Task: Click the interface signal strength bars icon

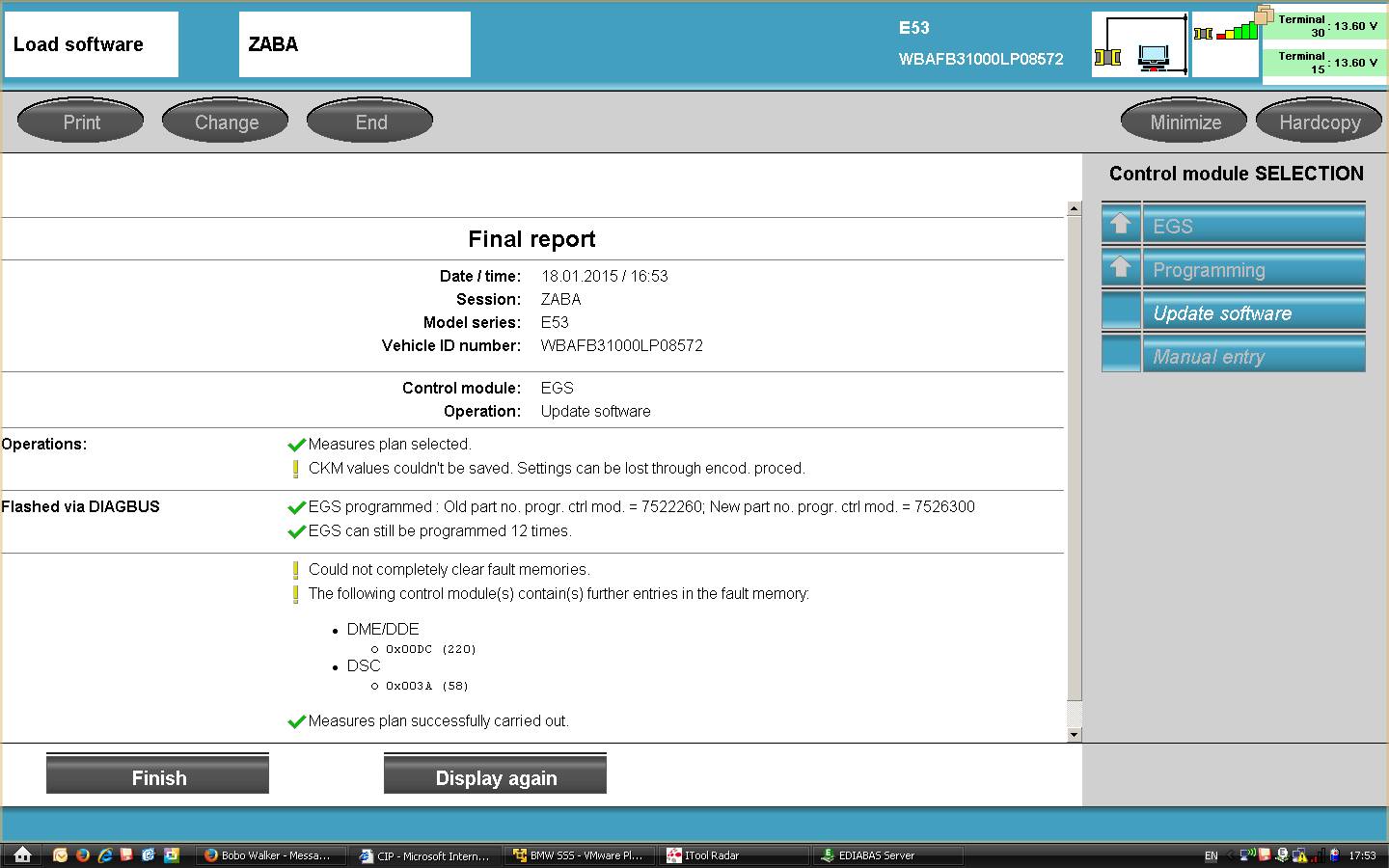Action: coord(1226,34)
